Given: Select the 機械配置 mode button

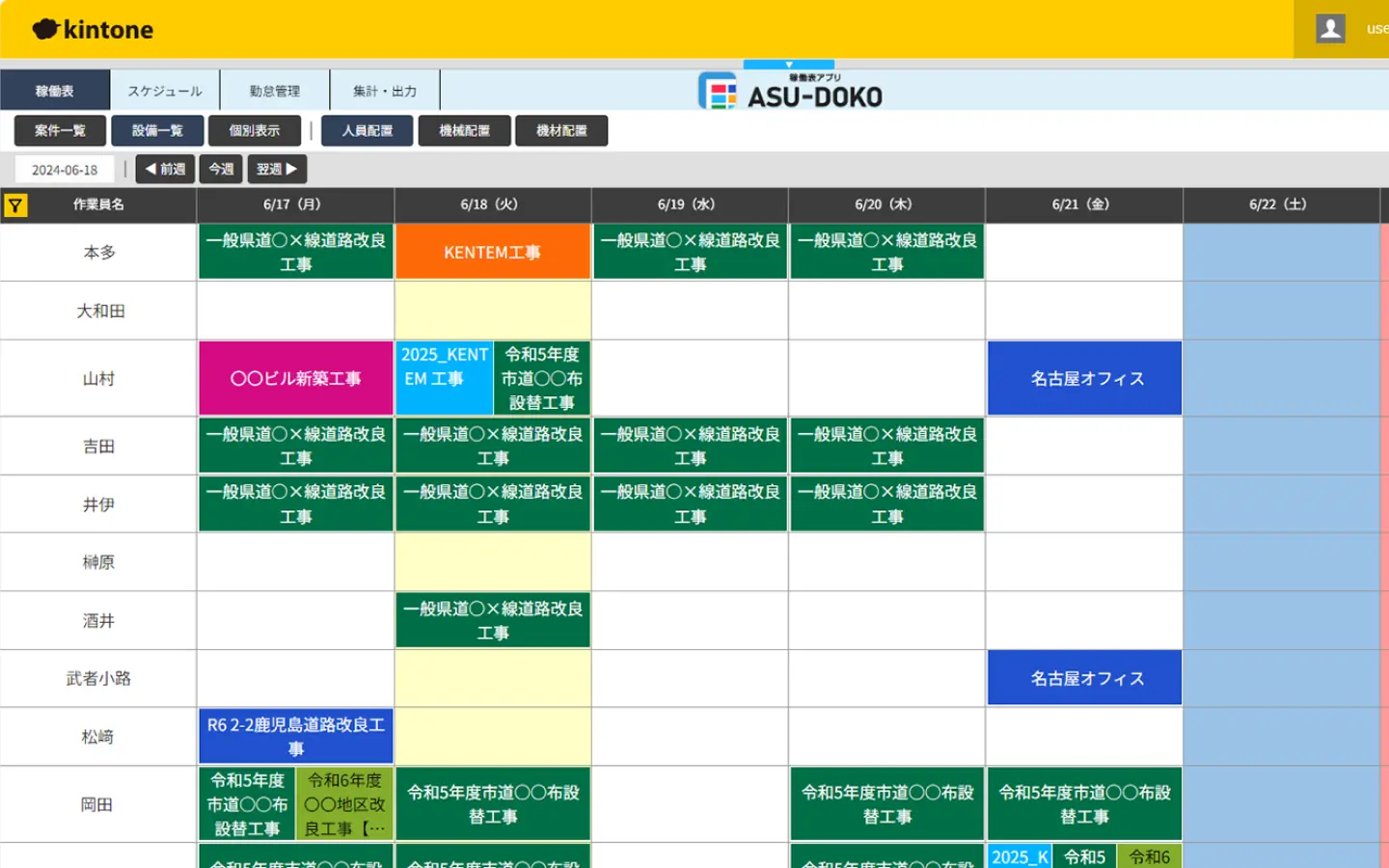Looking at the screenshot, I should (x=464, y=131).
